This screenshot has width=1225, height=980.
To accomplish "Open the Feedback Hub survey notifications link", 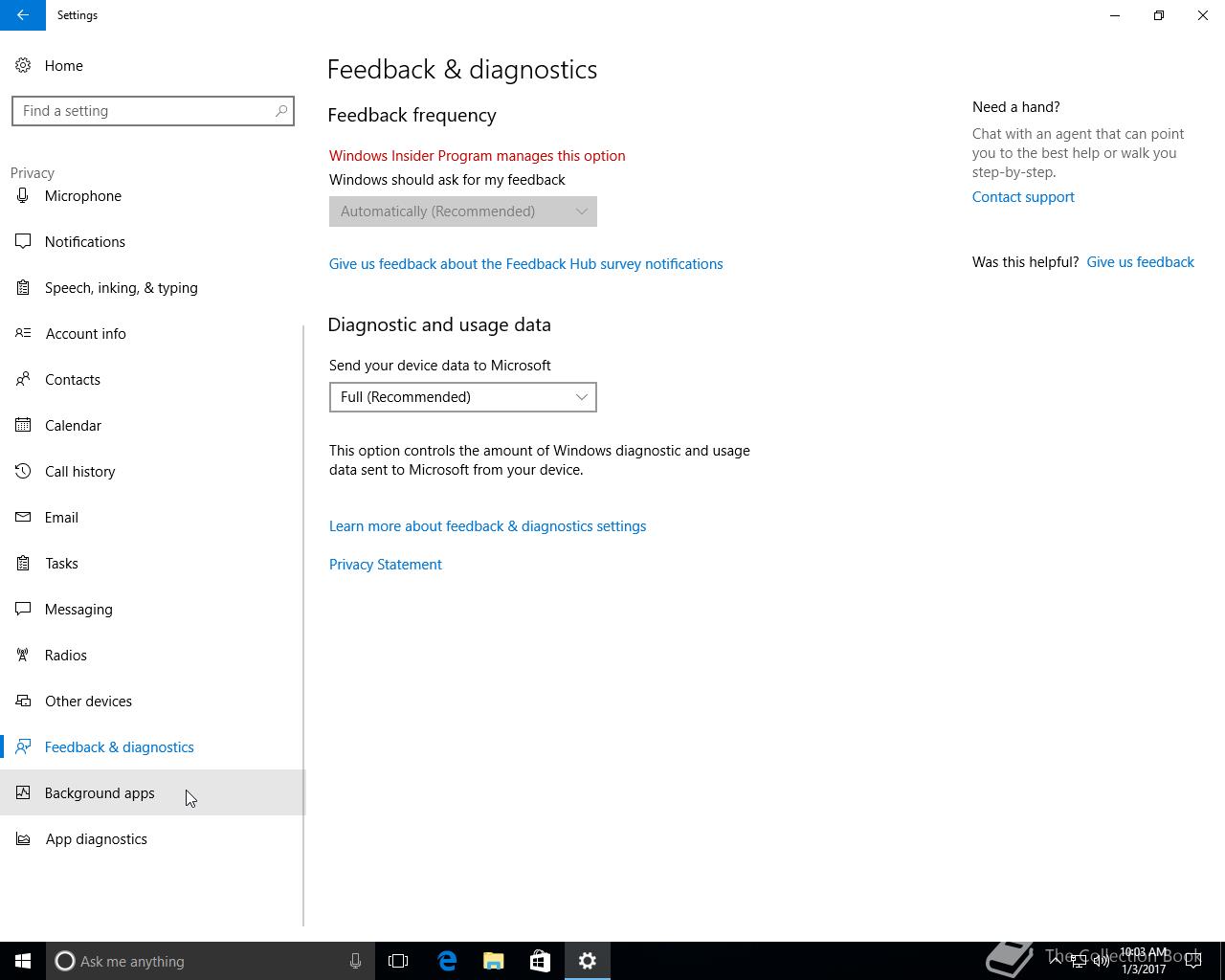I will tap(526, 264).
